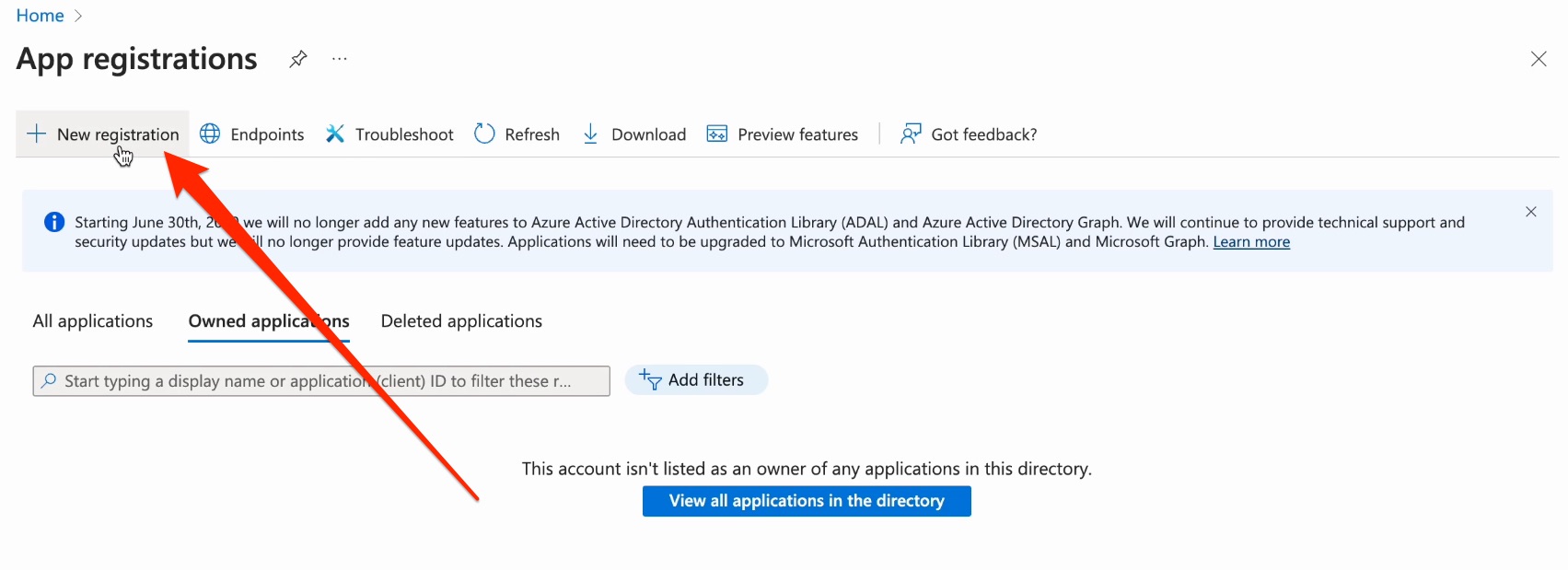
Task: Click the search magnifier icon
Action: click(x=49, y=381)
